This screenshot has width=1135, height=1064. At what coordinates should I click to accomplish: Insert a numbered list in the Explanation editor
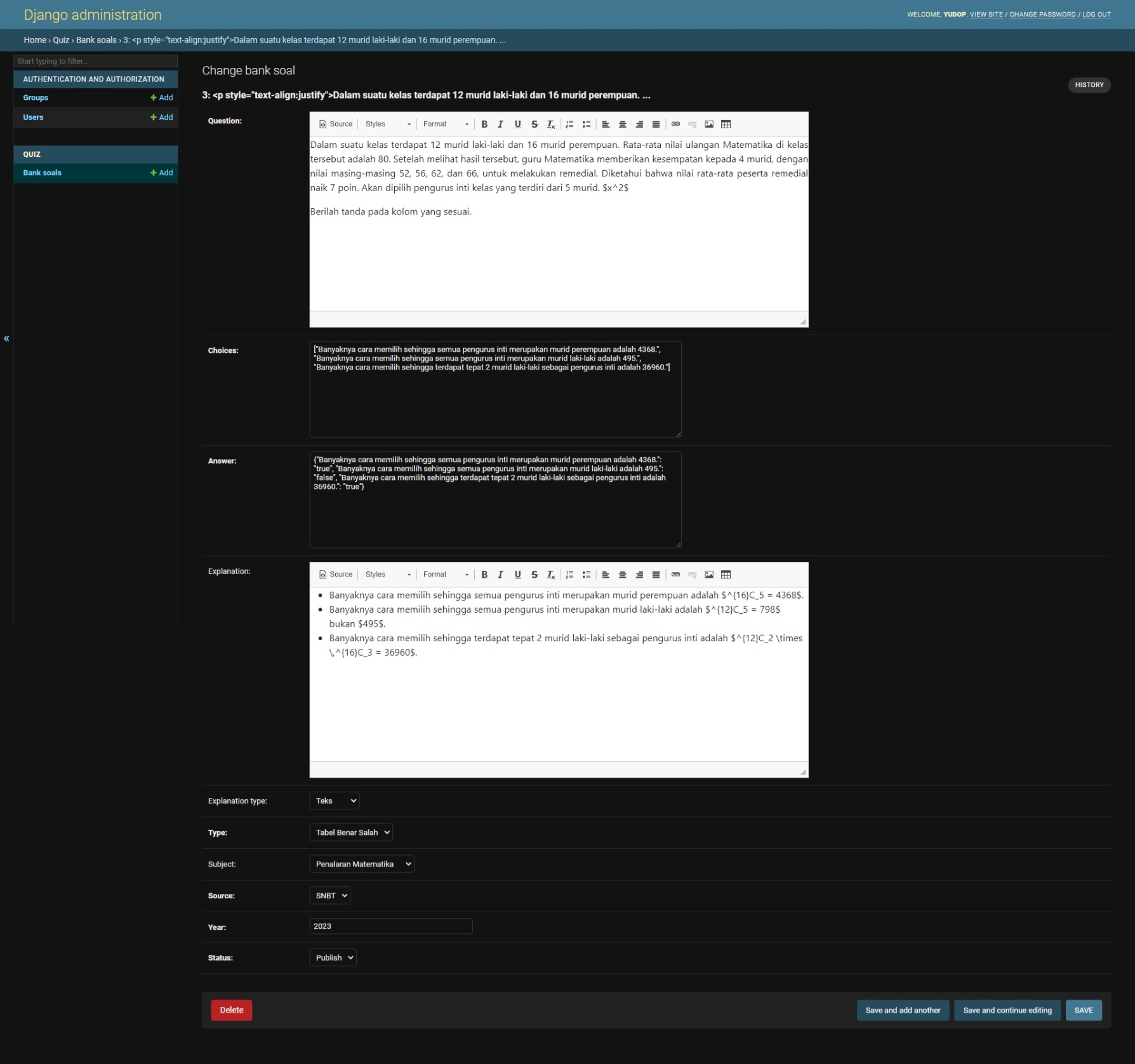(569, 575)
